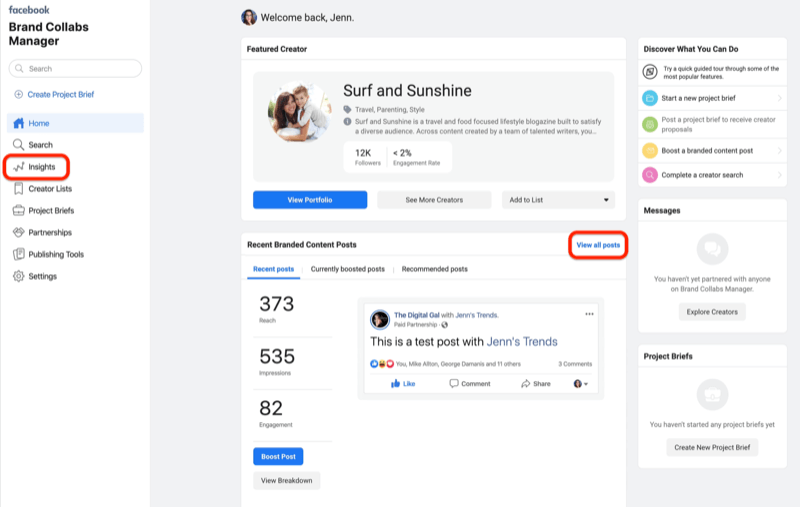800x507 pixels.
Task: Click the Creator Lists bookmark icon
Action: tap(19, 189)
